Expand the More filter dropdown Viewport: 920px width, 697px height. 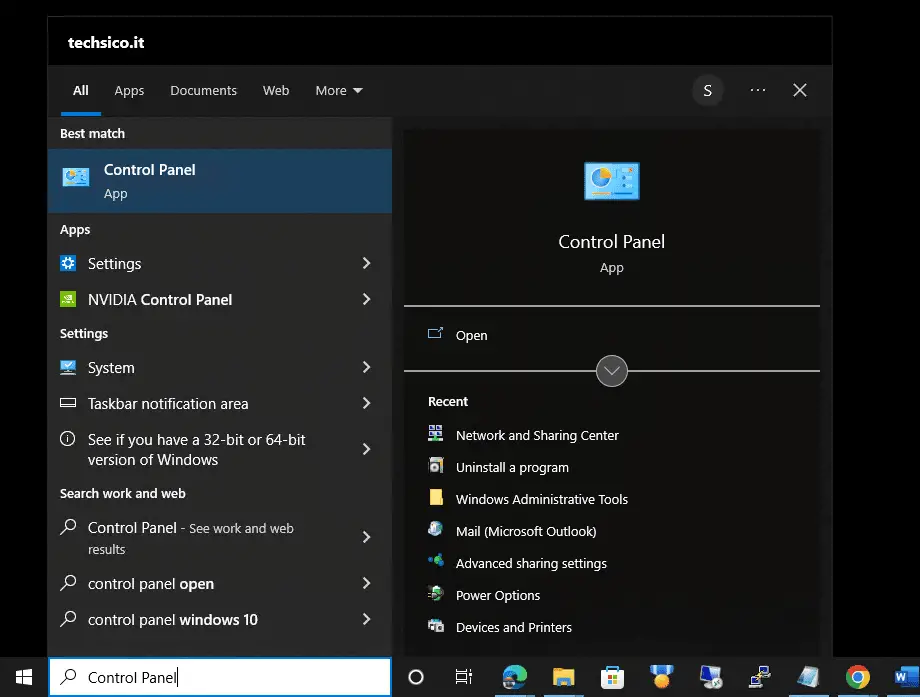[339, 90]
